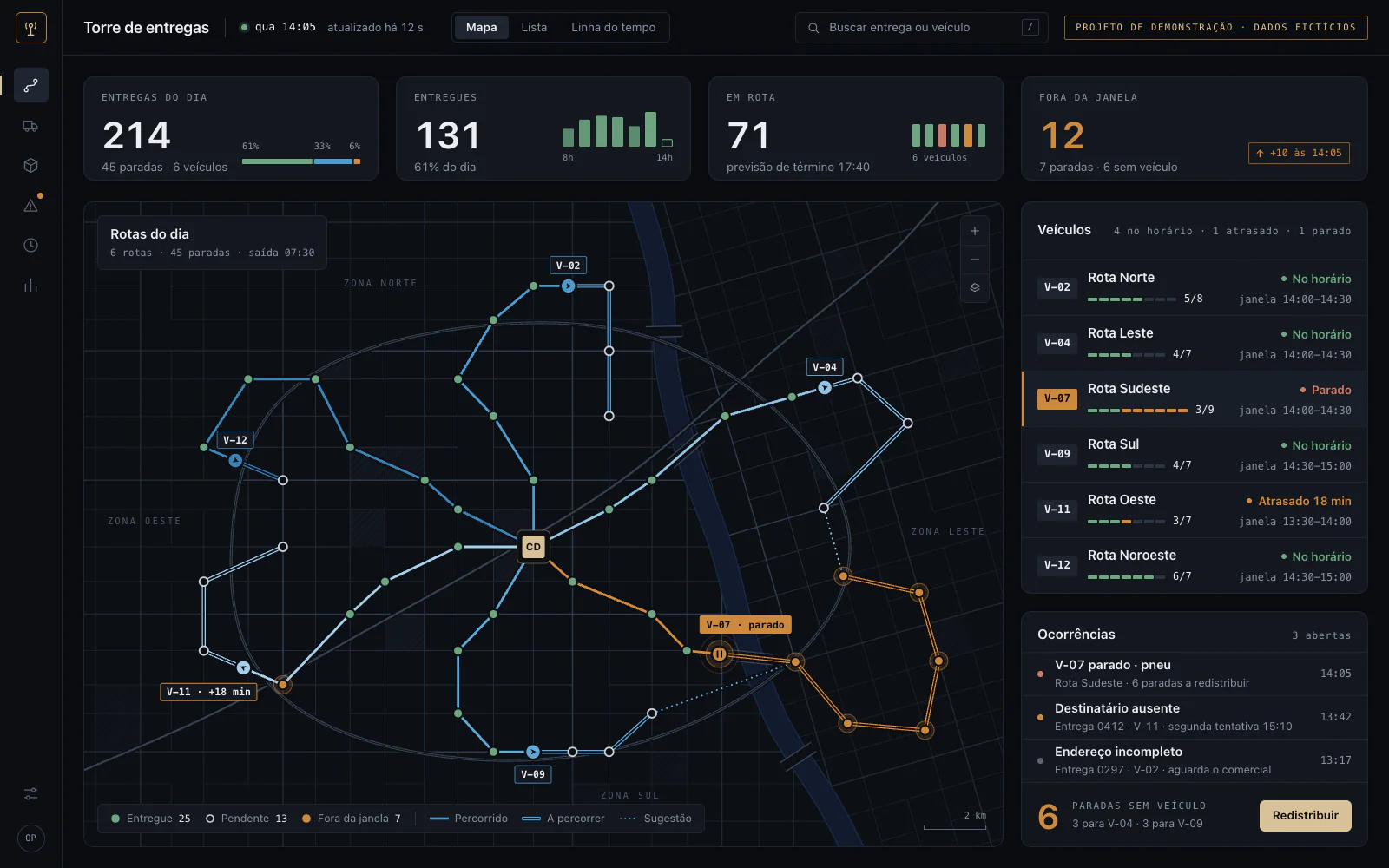Click the V-12 vehicle marker on map
The image size is (1389, 868).
click(x=235, y=461)
